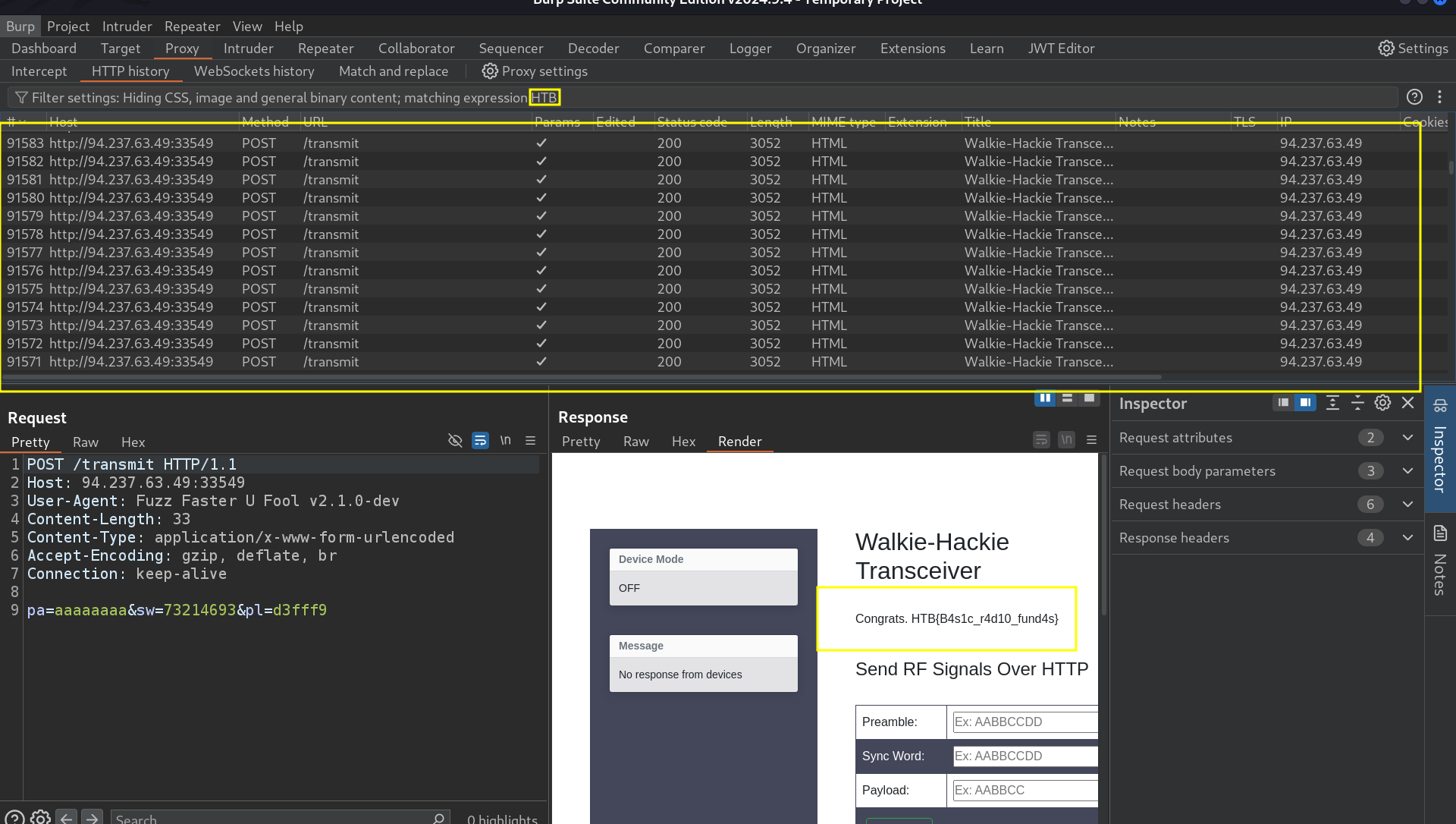Click the search magnifier icon
Viewport: 1456px width, 824px height.
coord(438,818)
